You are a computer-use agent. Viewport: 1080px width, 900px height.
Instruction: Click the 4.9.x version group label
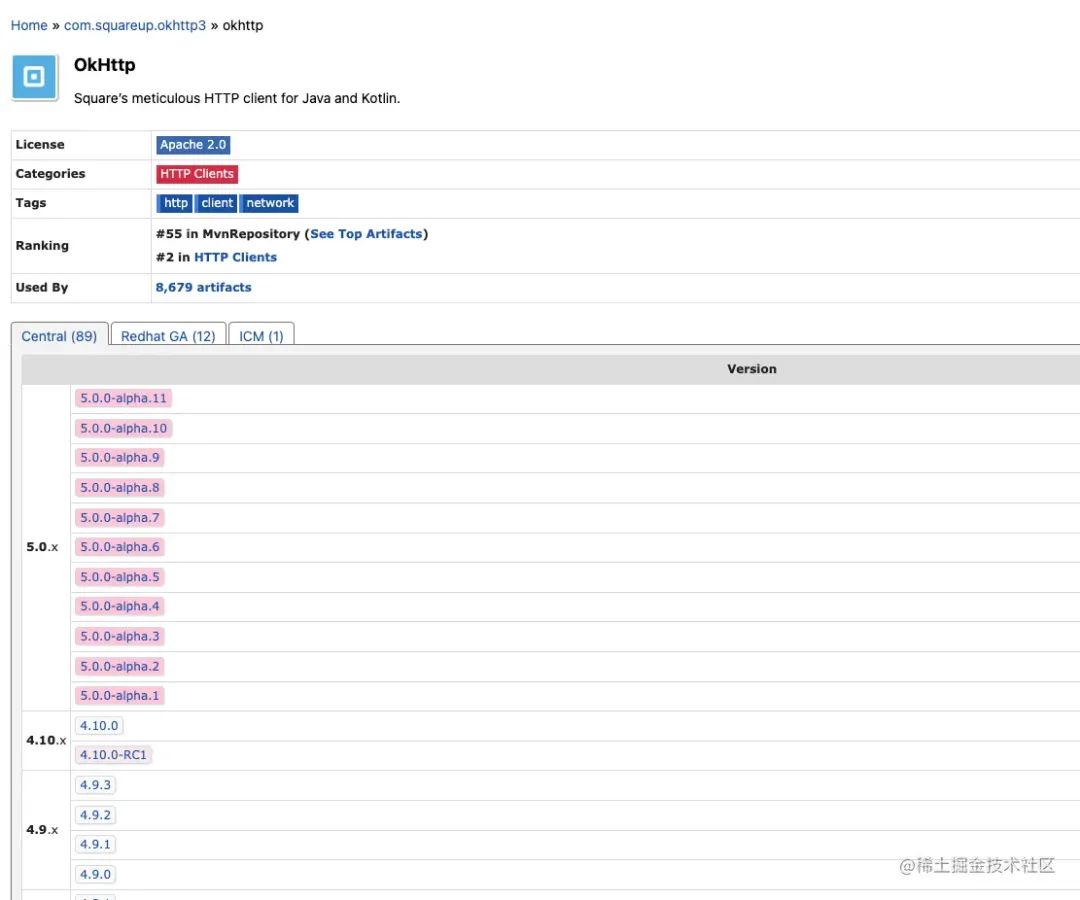pyautogui.click(x=42, y=830)
